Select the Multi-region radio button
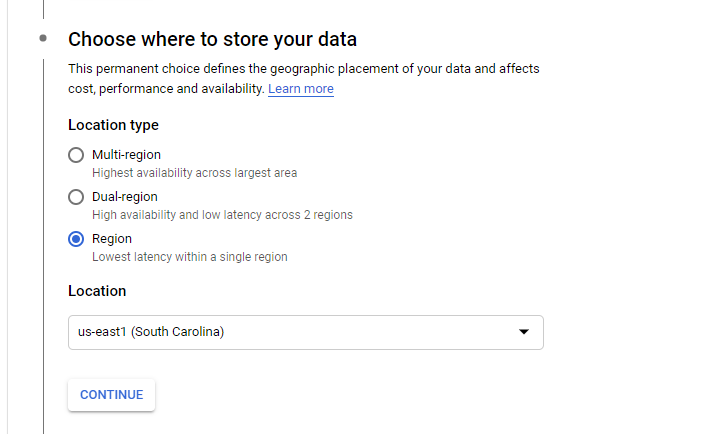The image size is (701, 434). 76,155
